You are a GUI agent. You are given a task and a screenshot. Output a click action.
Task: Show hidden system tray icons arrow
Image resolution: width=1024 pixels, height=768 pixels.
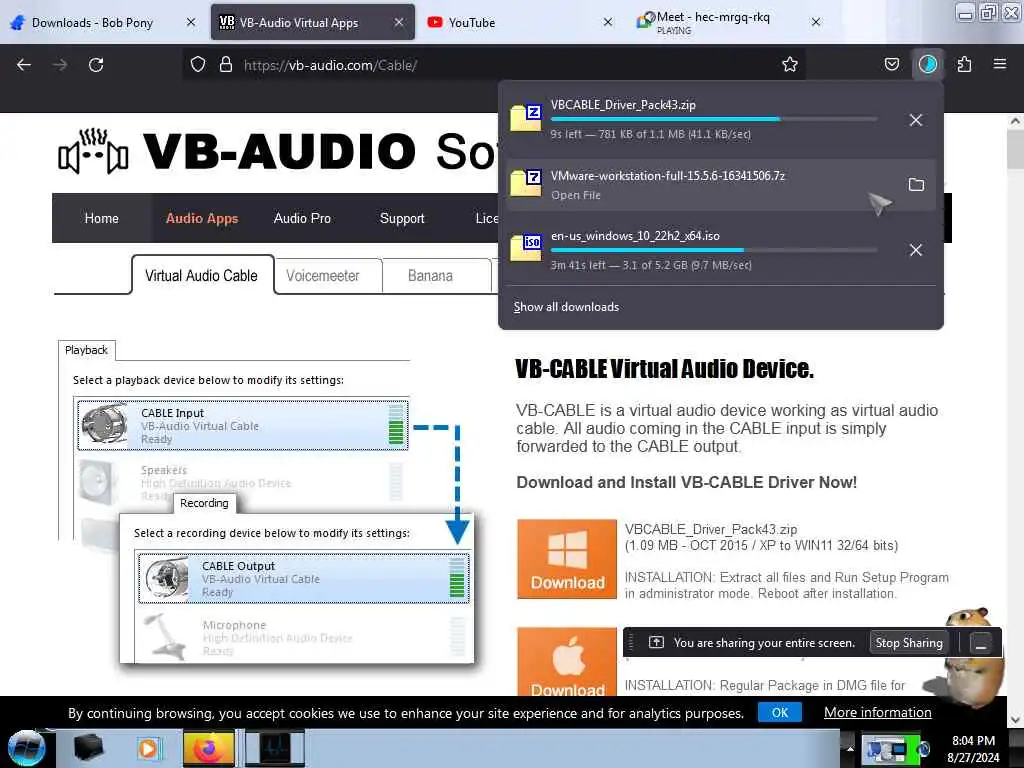(x=850, y=748)
